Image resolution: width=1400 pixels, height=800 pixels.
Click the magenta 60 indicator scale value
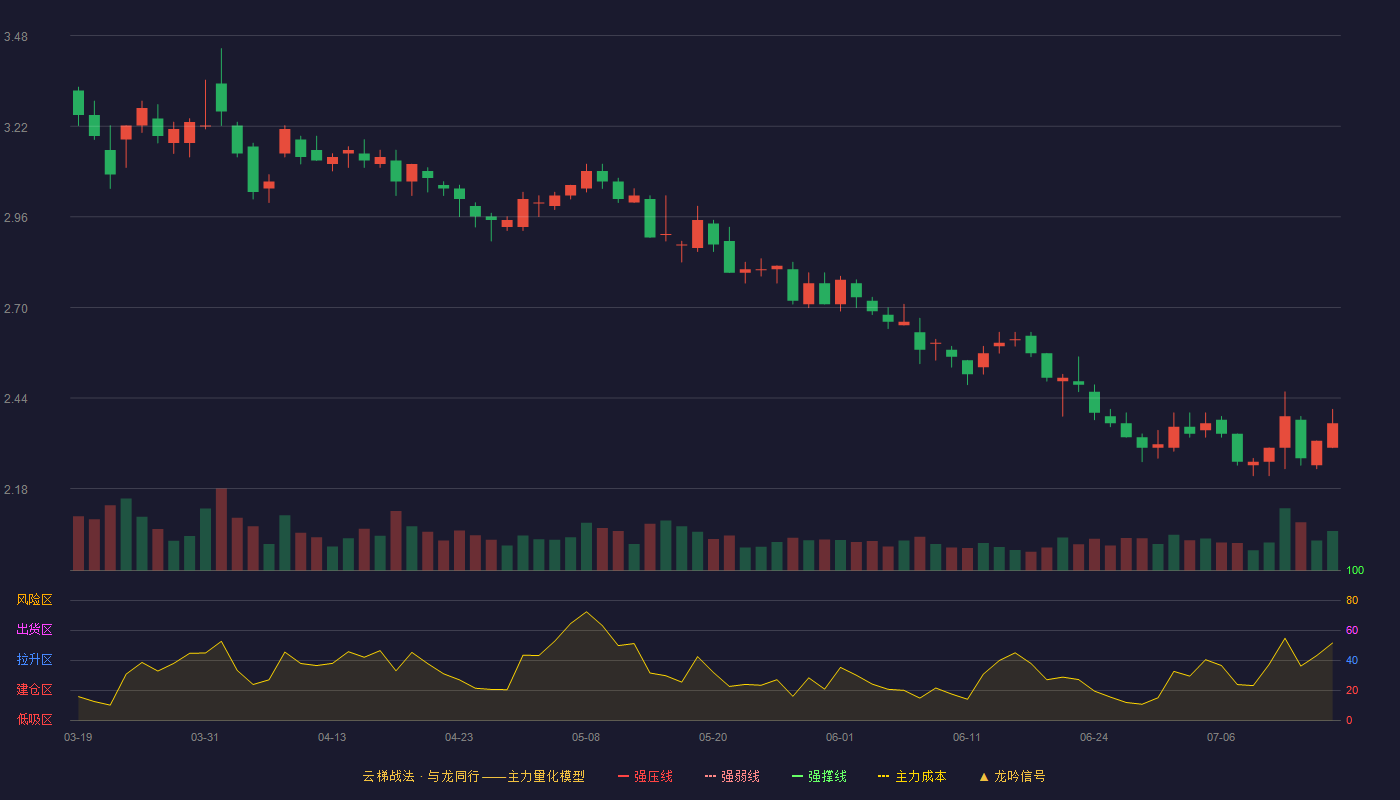pos(1352,630)
